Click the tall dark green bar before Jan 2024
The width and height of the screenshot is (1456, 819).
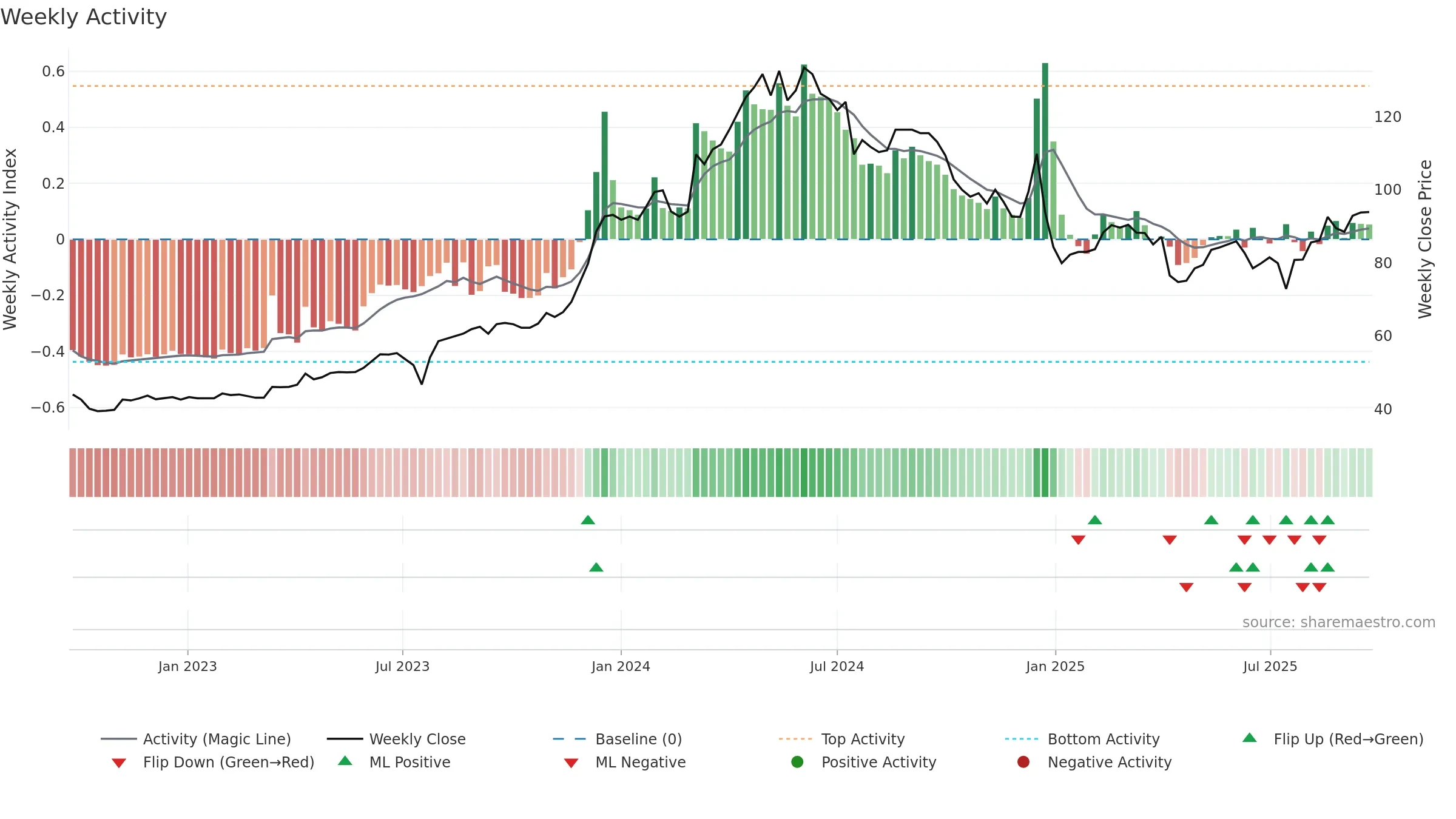coord(605,175)
